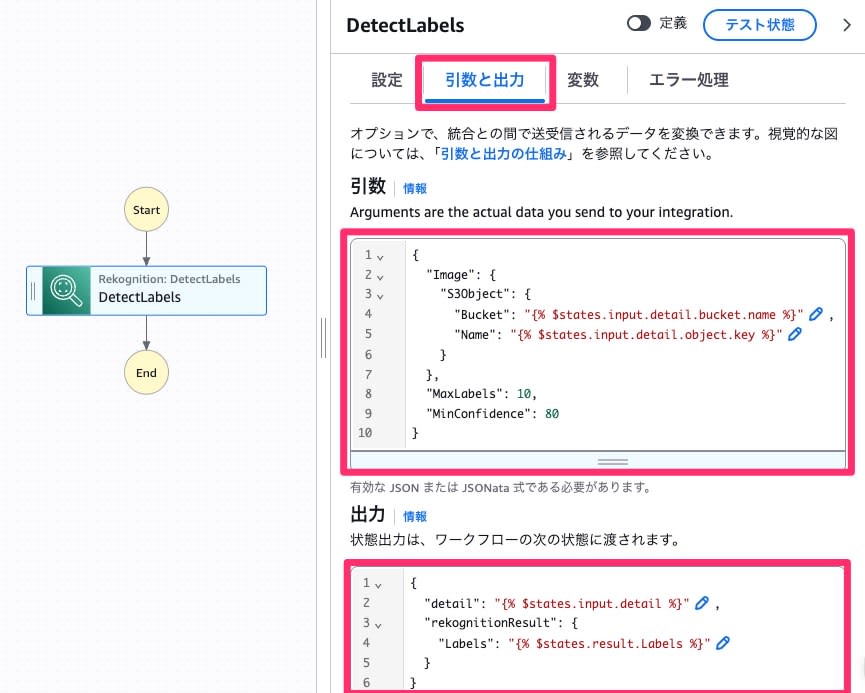865x693 pixels.
Task: Click pencil icon next to object.key expression
Action: coord(794,334)
